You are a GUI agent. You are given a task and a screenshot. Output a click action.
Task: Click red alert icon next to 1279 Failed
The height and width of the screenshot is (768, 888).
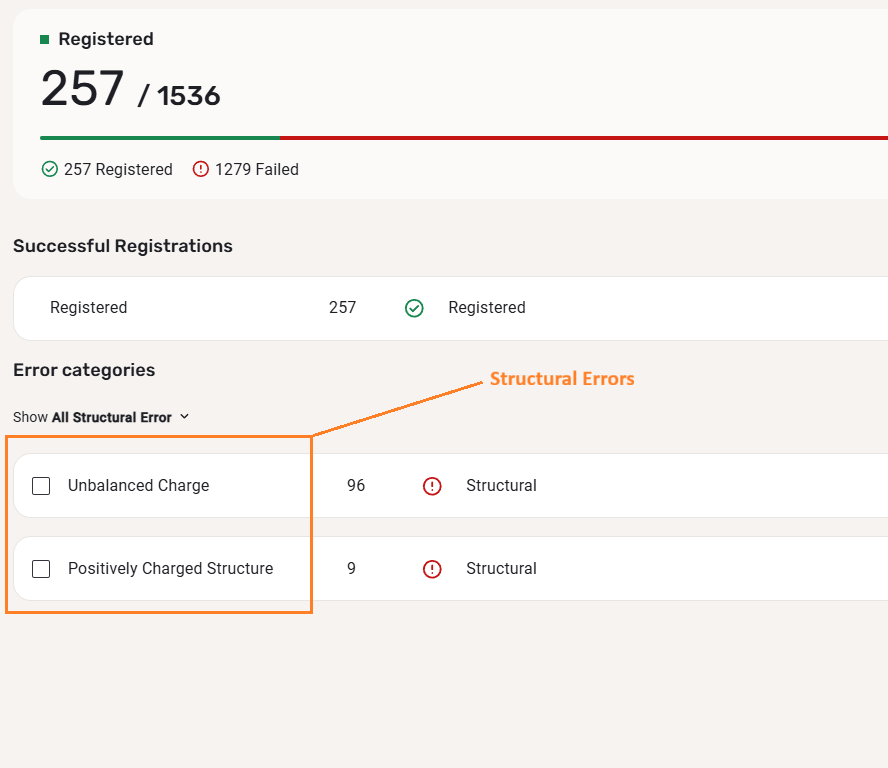coord(200,170)
